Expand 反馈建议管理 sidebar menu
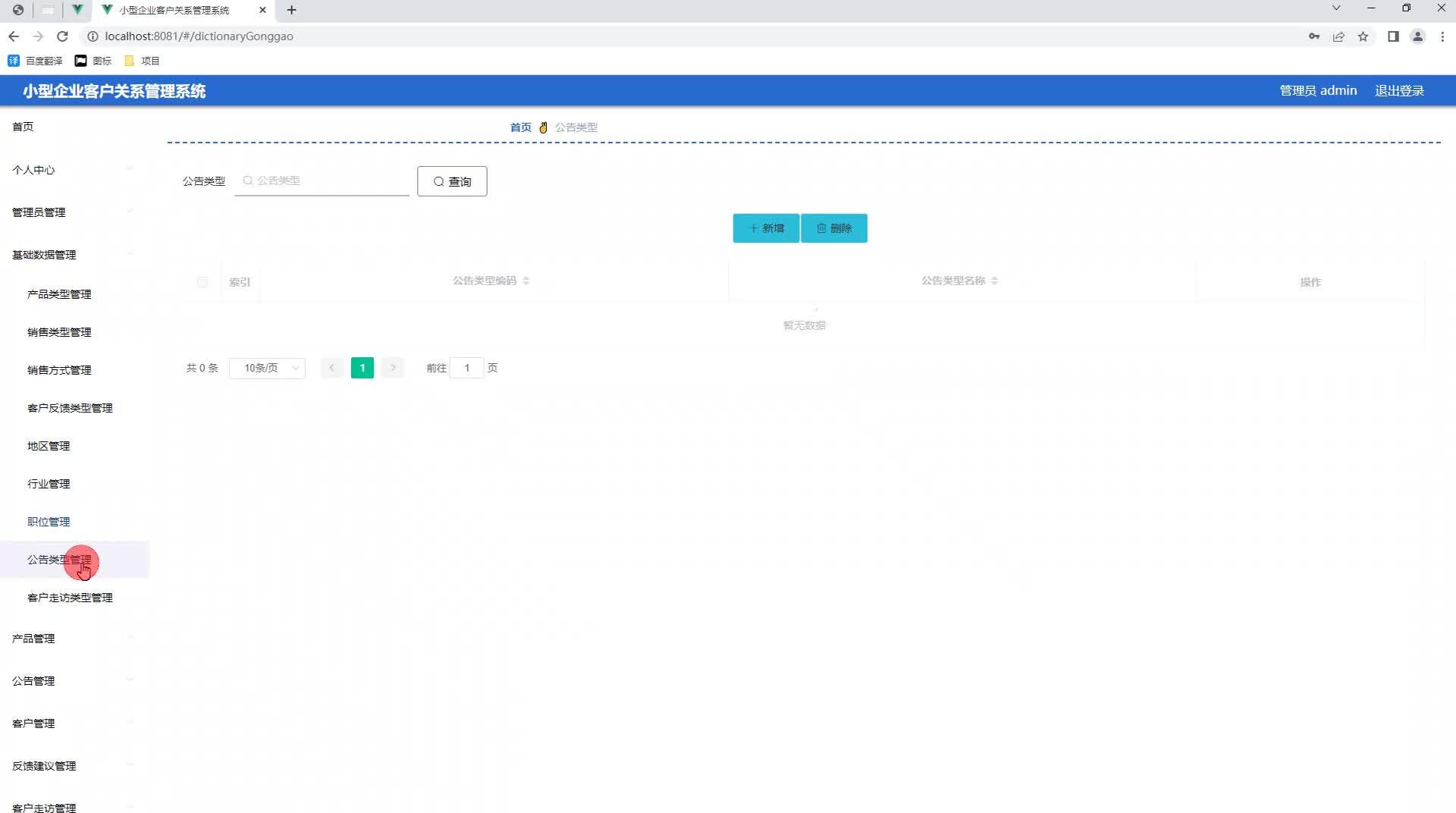1456x813 pixels. [x=74, y=766]
